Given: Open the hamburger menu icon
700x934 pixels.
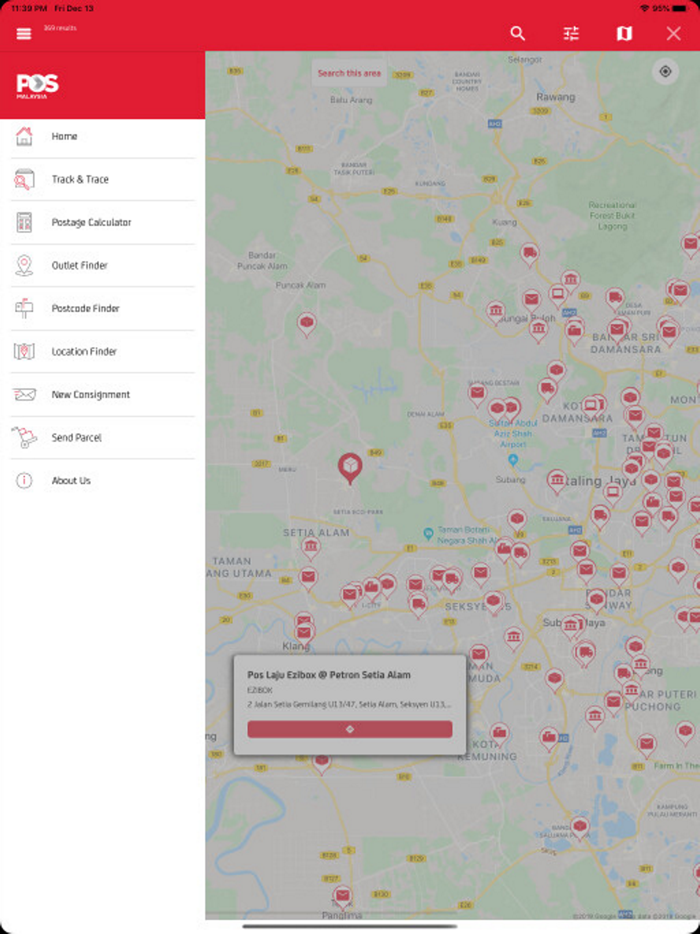Looking at the screenshot, I should point(24,33).
